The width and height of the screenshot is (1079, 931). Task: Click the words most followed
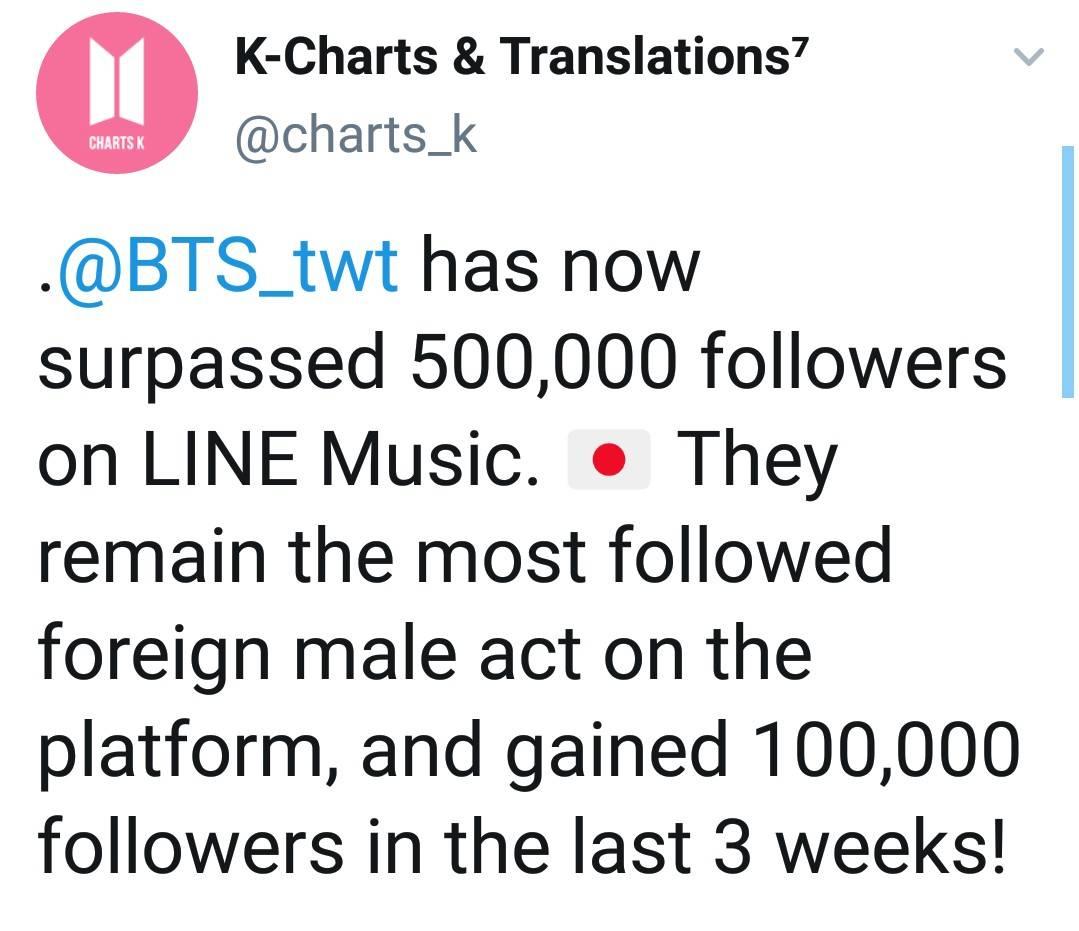[654, 555]
